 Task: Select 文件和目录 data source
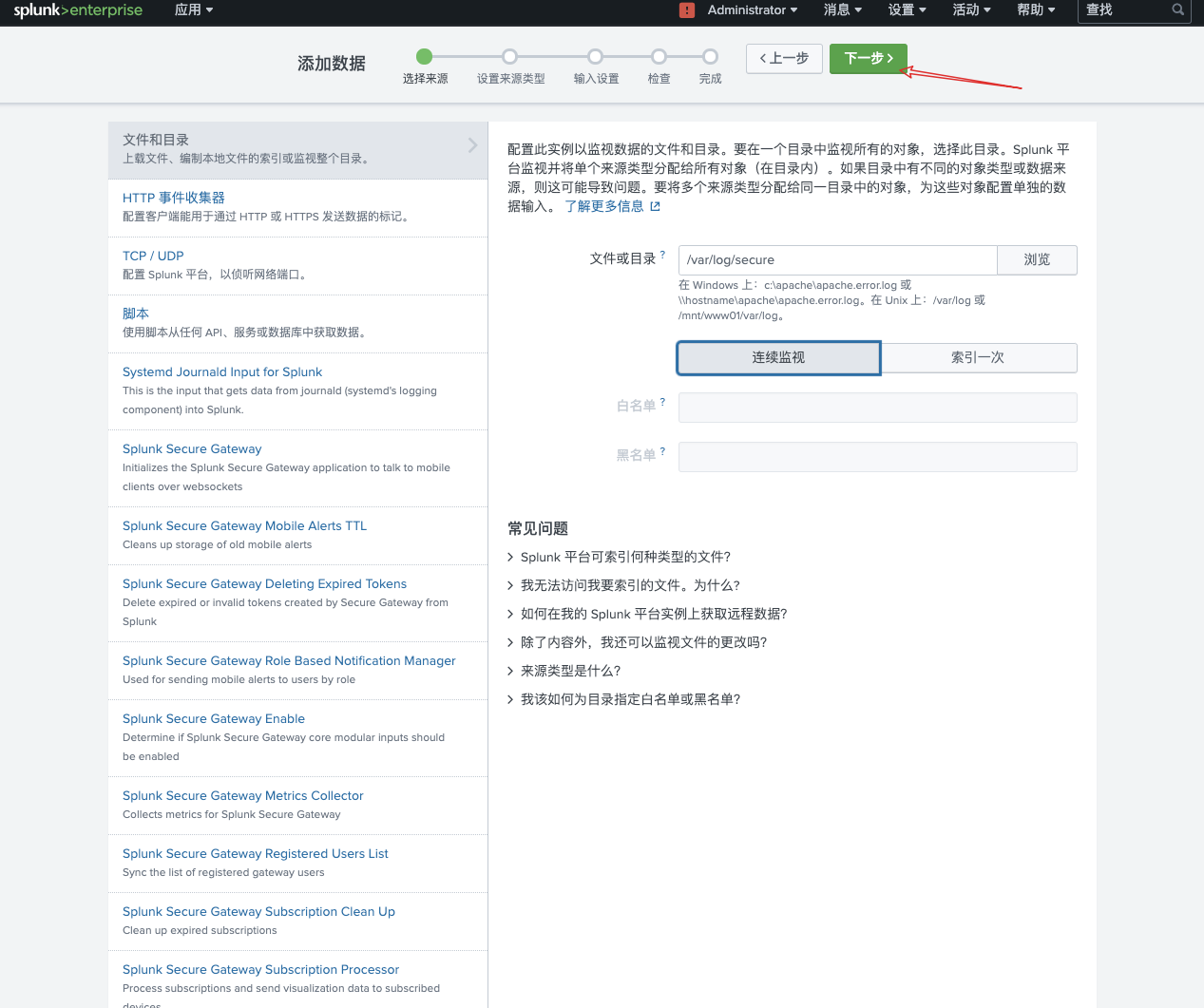(298, 150)
